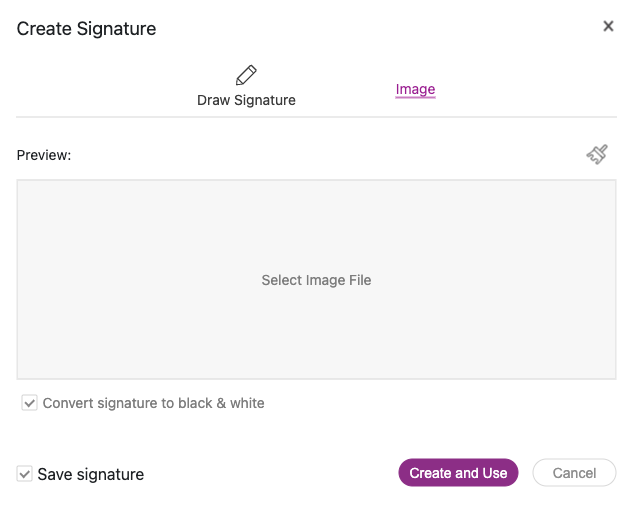Toggle Convert signature to black & white checkbox
Screen dimensions: 636x511
[30, 403]
